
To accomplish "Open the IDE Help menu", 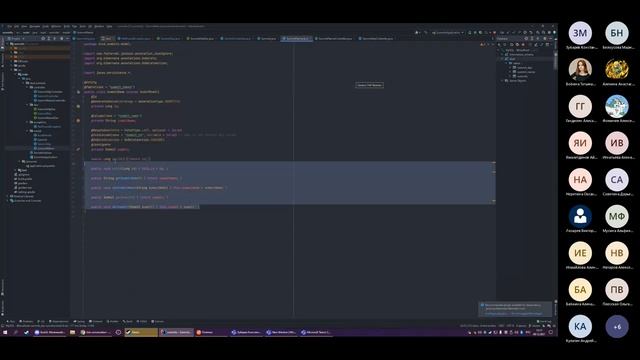I will coord(109,26).
